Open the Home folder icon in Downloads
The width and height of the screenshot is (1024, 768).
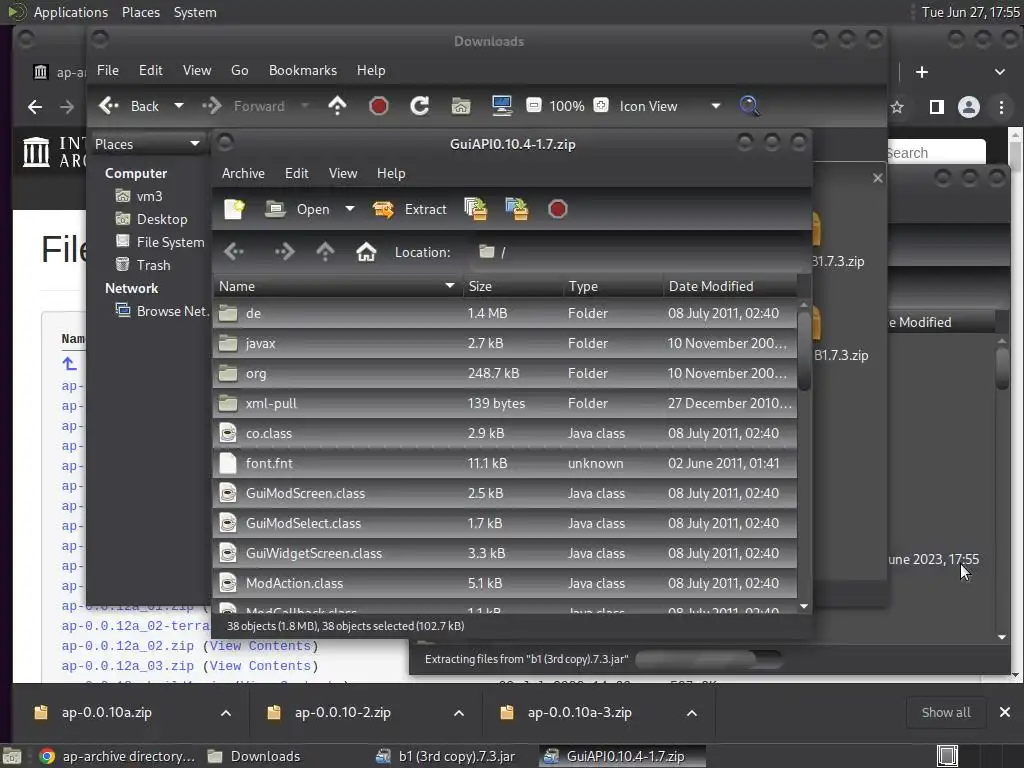(461, 106)
